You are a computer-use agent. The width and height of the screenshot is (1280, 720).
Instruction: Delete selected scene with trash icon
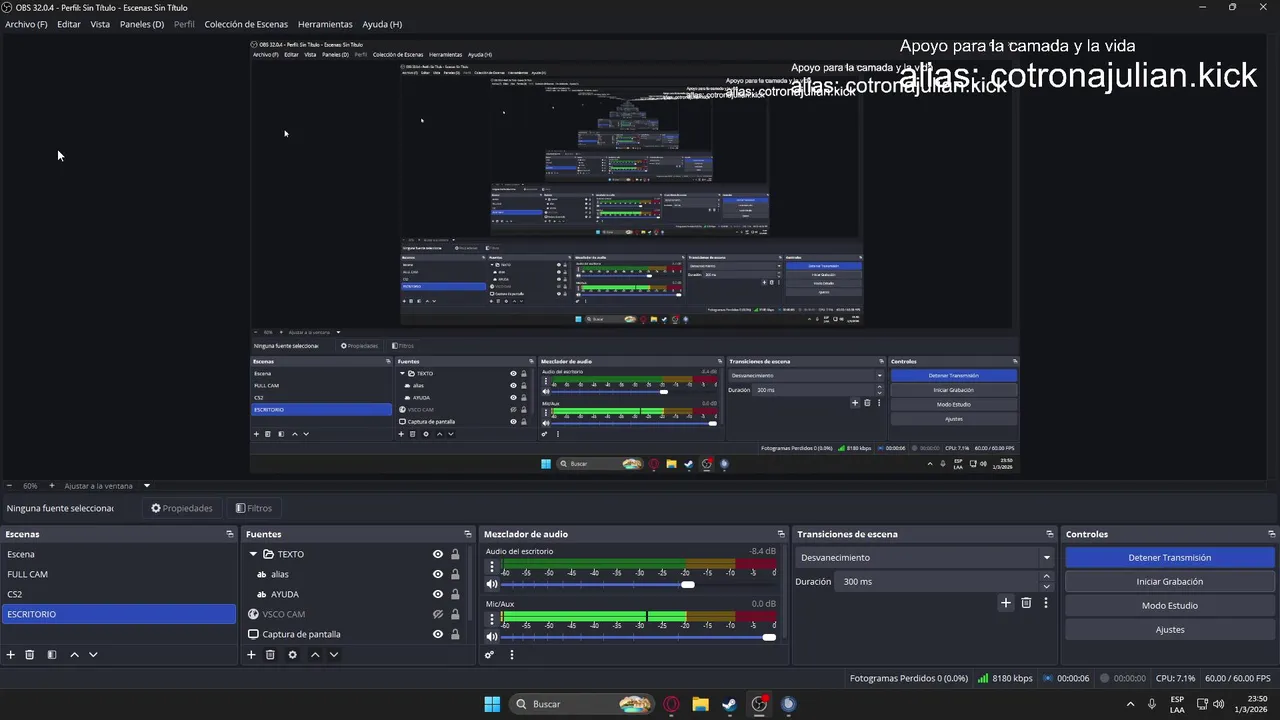click(30, 655)
